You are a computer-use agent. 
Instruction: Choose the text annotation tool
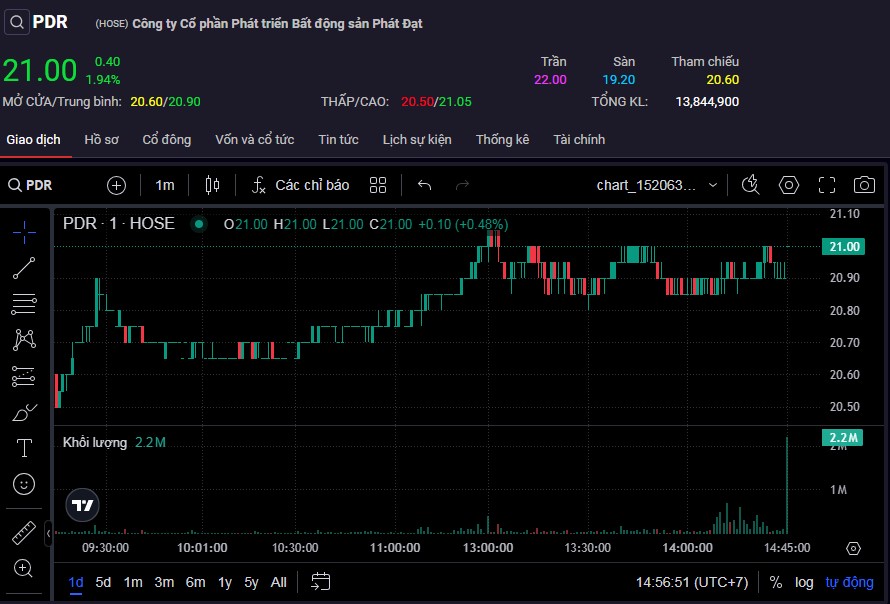[x=24, y=448]
